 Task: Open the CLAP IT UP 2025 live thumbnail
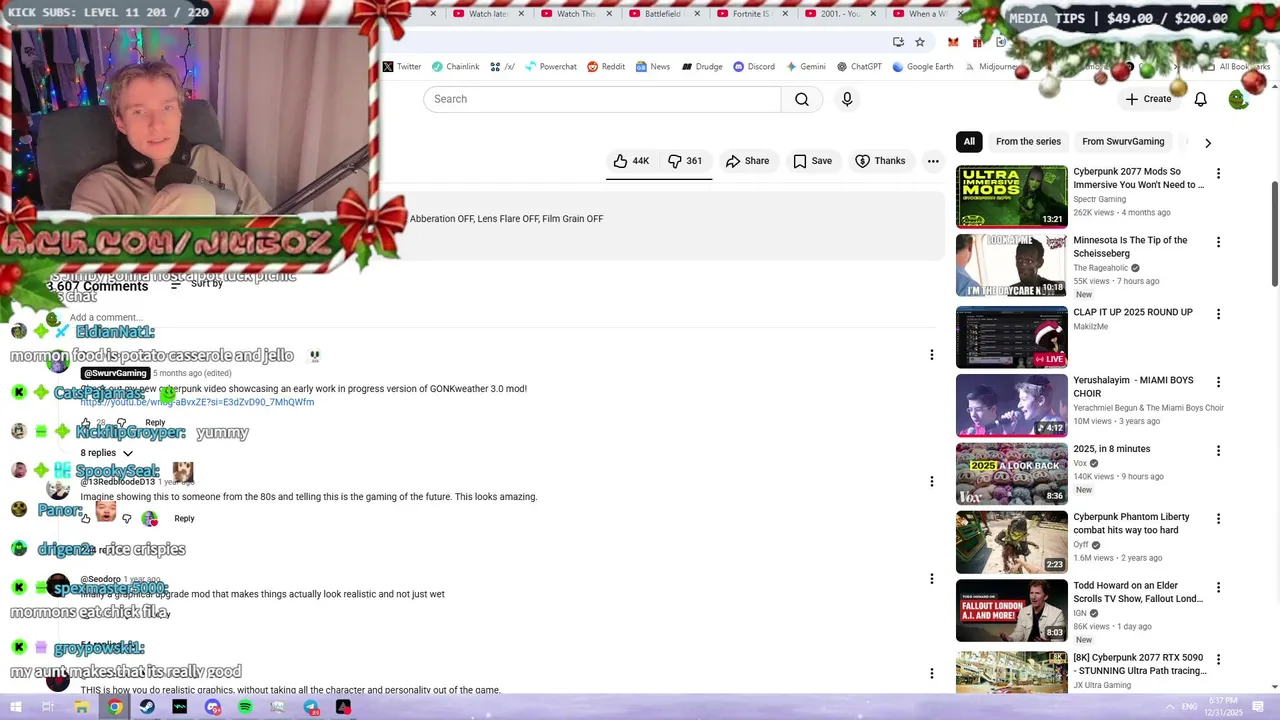pos(1012,337)
